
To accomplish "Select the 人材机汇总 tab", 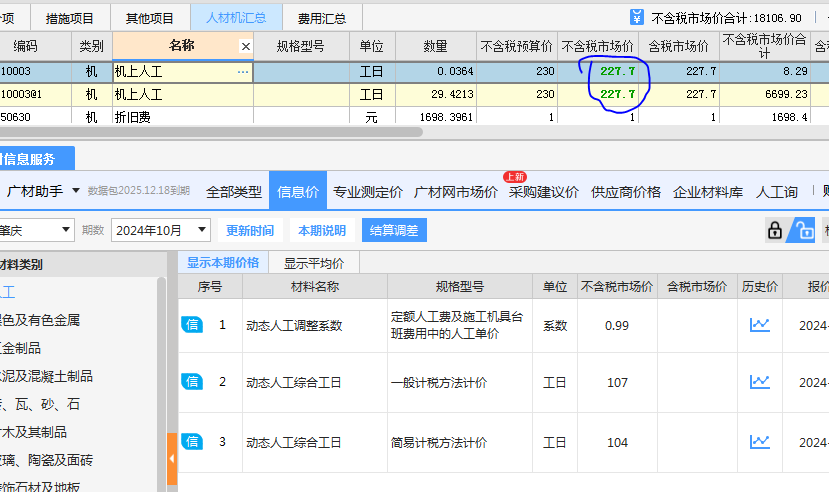I will coord(236,18).
